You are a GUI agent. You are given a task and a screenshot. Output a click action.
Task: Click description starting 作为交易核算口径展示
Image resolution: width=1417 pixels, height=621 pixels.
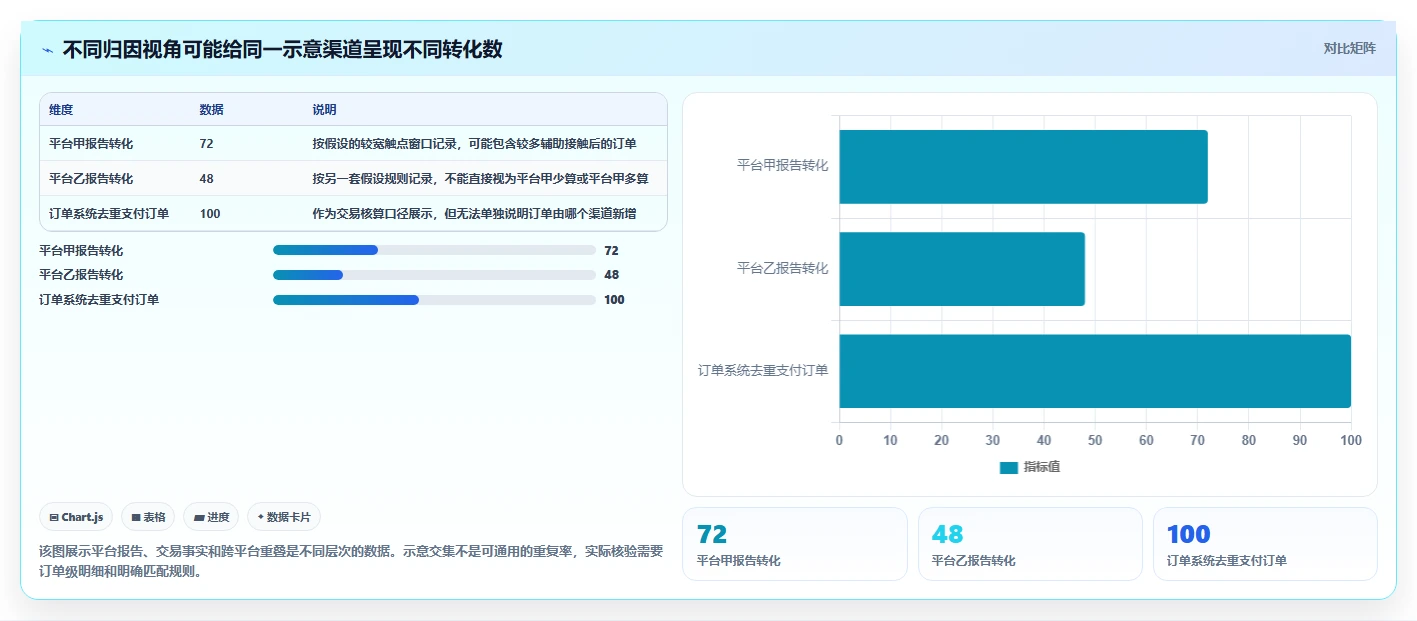point(474,214)
